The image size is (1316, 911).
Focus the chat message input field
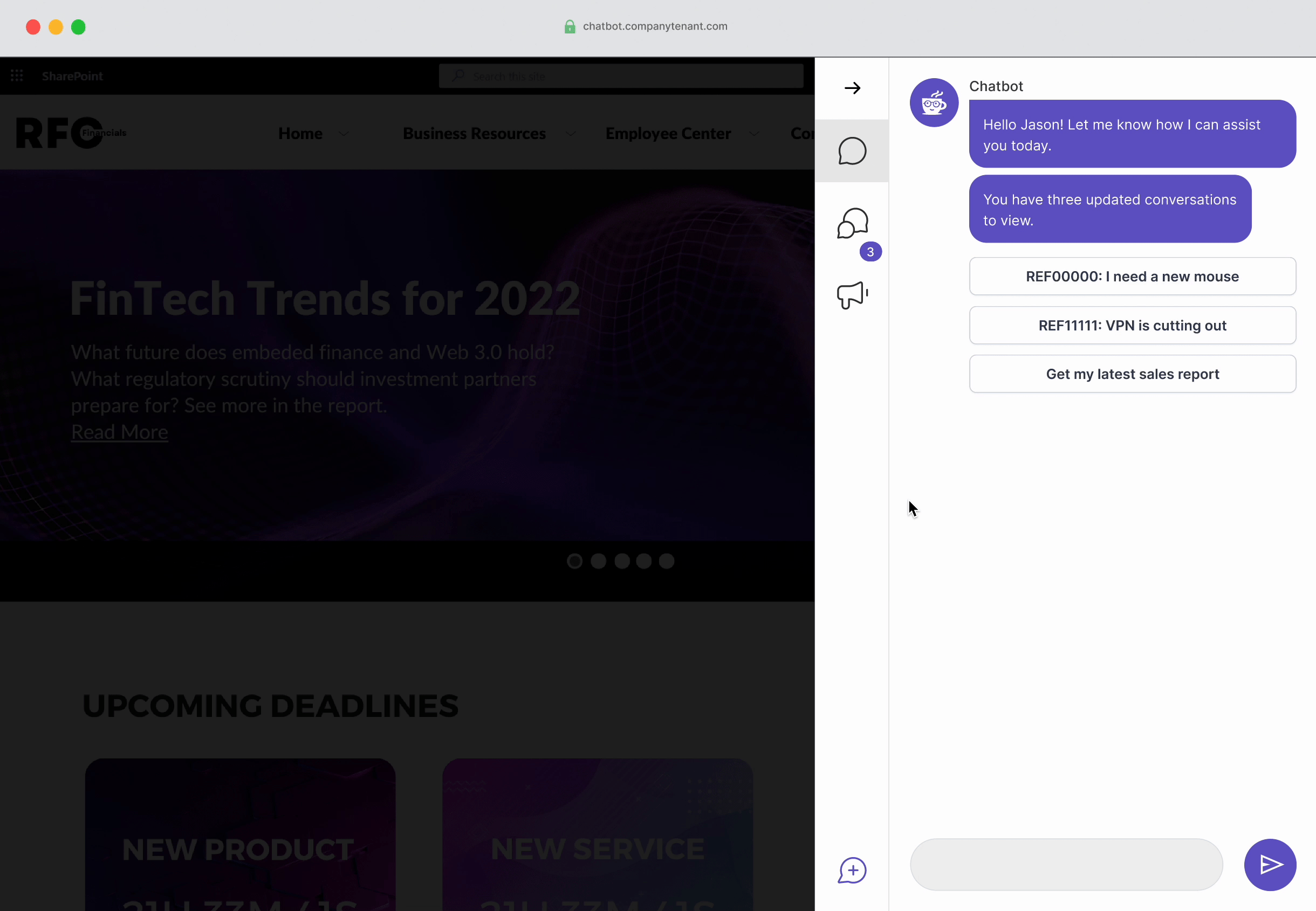click(x=1066, y=864)
